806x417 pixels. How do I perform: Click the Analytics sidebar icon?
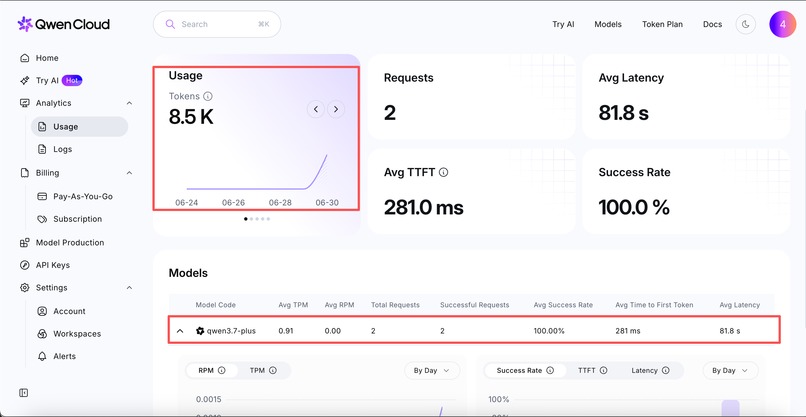tap(24, 103)
